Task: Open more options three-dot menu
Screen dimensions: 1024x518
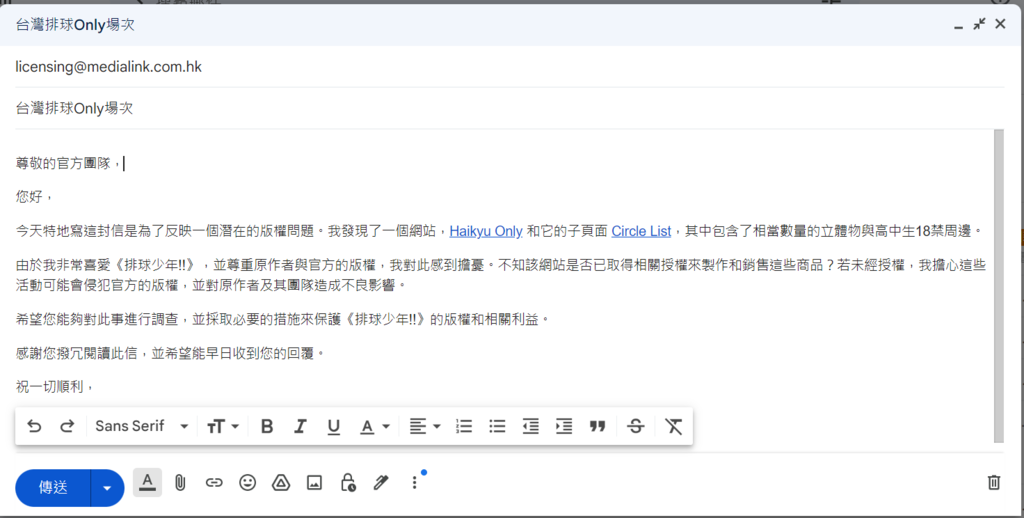Action: point(414,483)
